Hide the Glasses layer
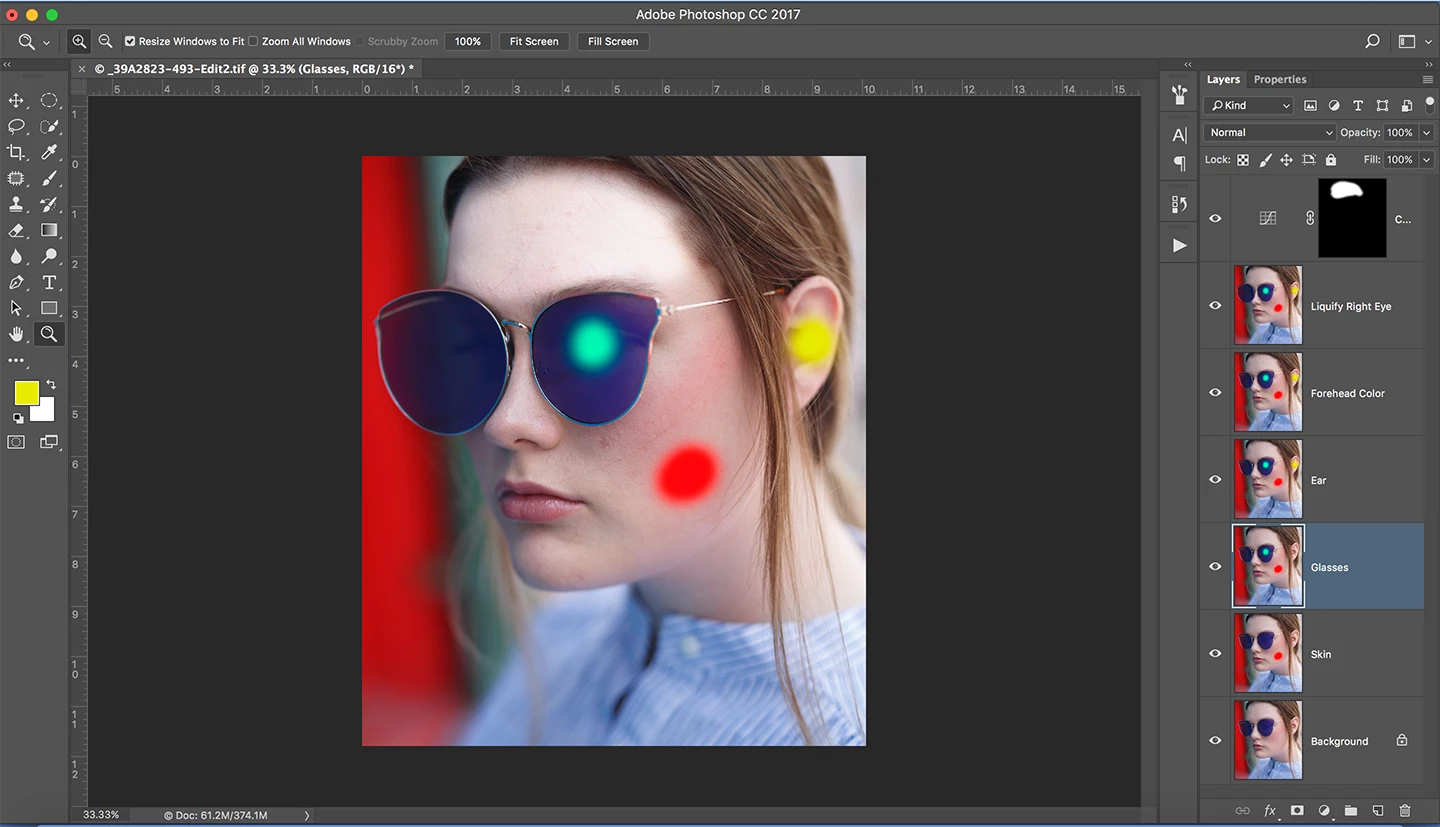Viewport: 1440px width, 827px height. (x=1215, y=567)
